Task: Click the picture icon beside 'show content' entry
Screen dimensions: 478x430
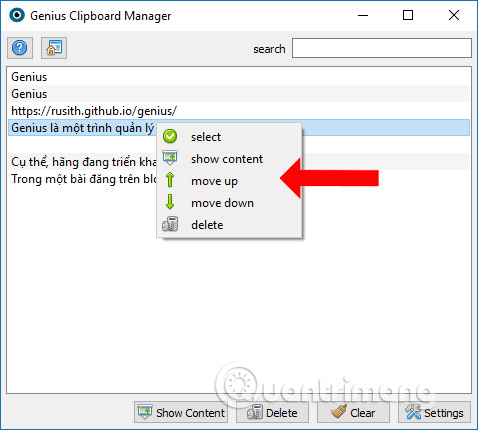Action: (170, 158)
